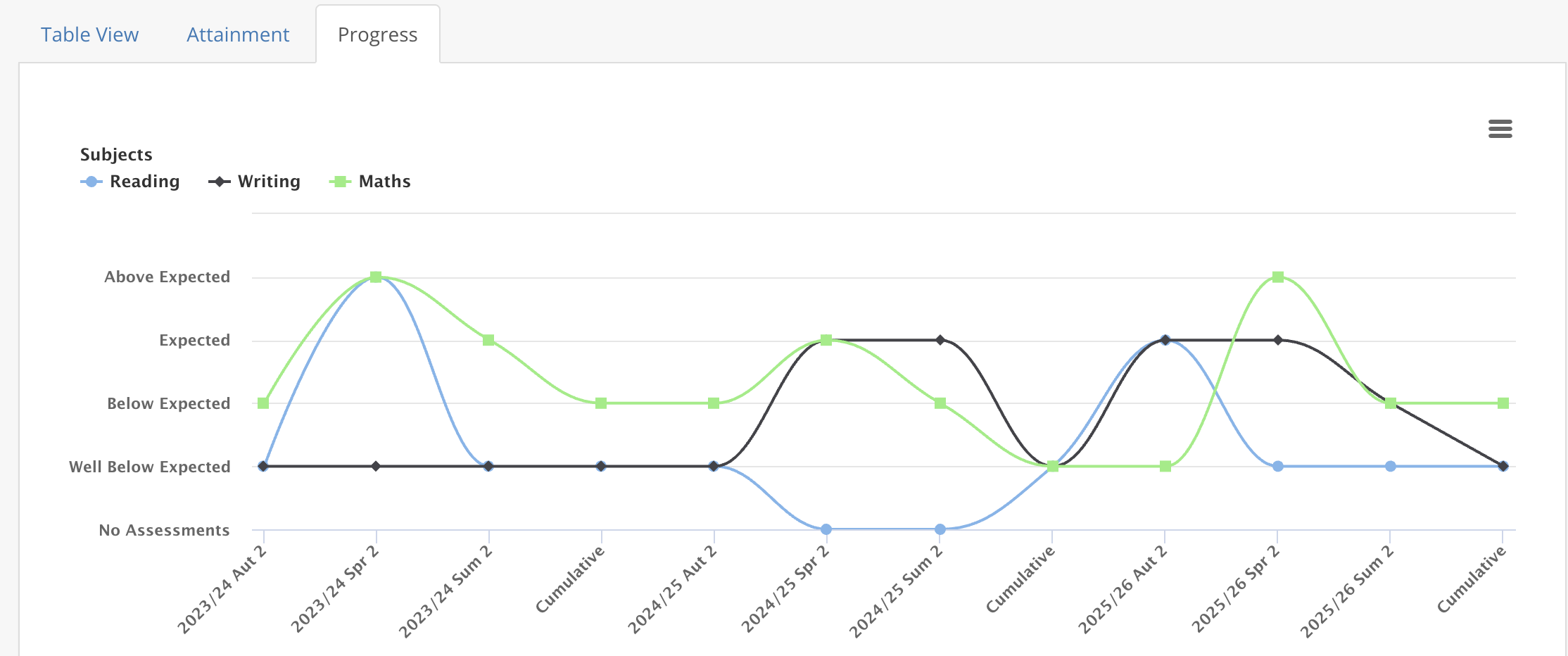
Task: Toggle the Writing series in legend
Action: [x=254, y=182]
